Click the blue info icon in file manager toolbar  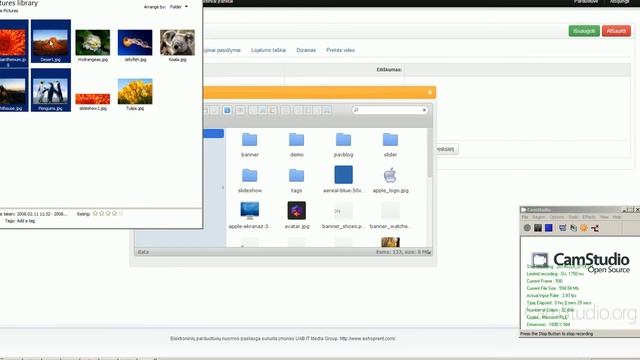227,110
